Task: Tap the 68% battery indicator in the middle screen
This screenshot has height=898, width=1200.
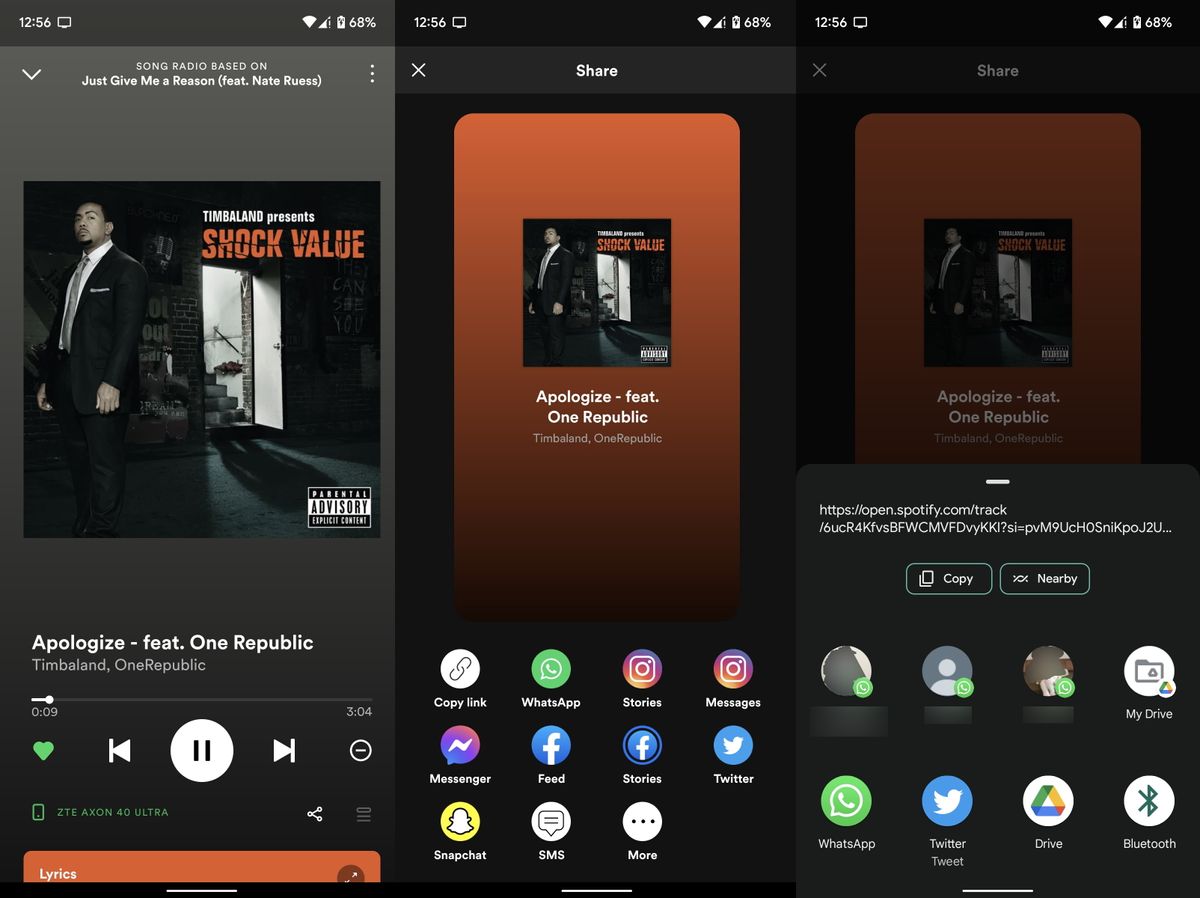Action: point(751,22)
